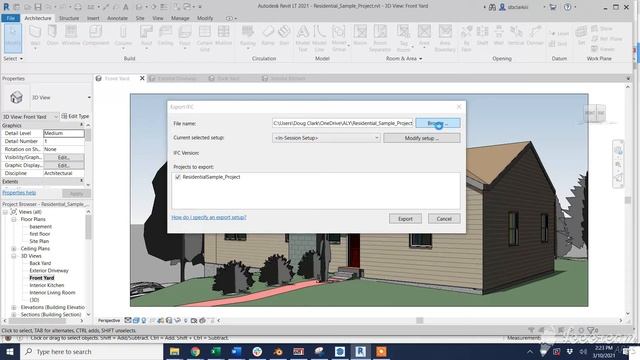Select the Dormer opening tool
This screenshot has height=360, width=640.
click(535, 36)
